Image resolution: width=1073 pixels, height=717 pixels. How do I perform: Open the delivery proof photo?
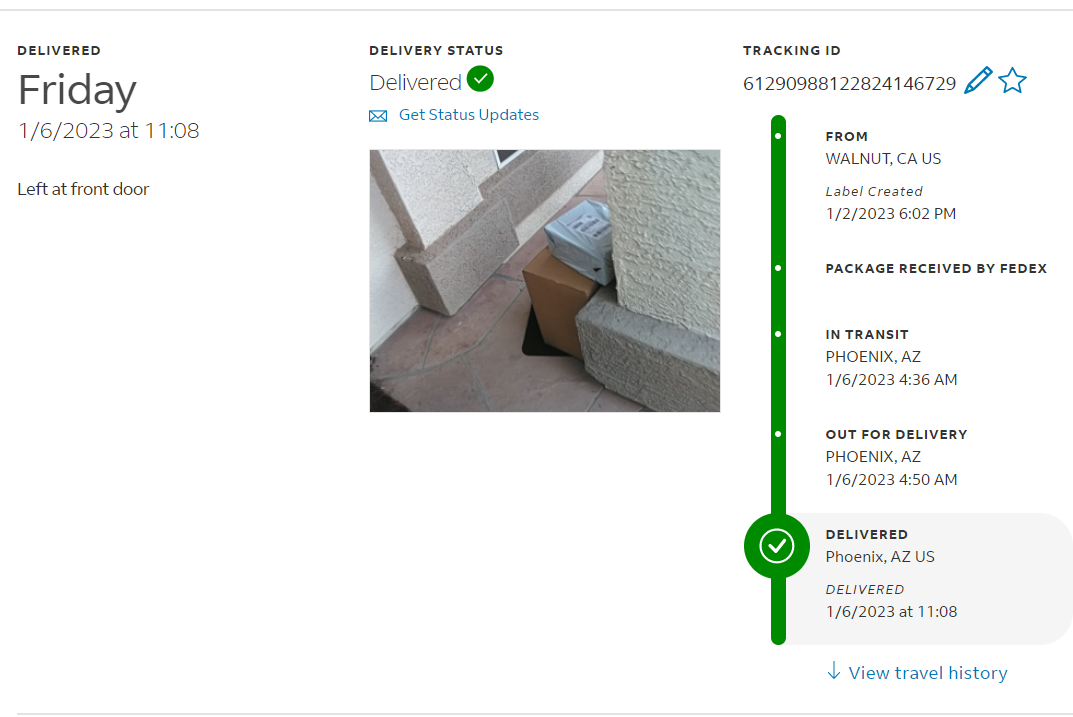pos(545,281)
